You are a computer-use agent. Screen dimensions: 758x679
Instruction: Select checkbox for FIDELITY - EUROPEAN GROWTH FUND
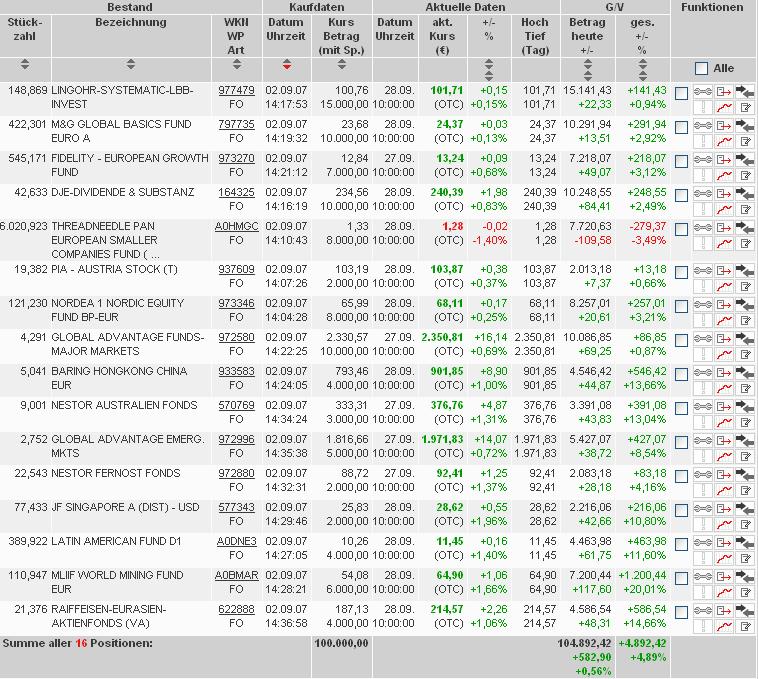[x=681, y=161]
